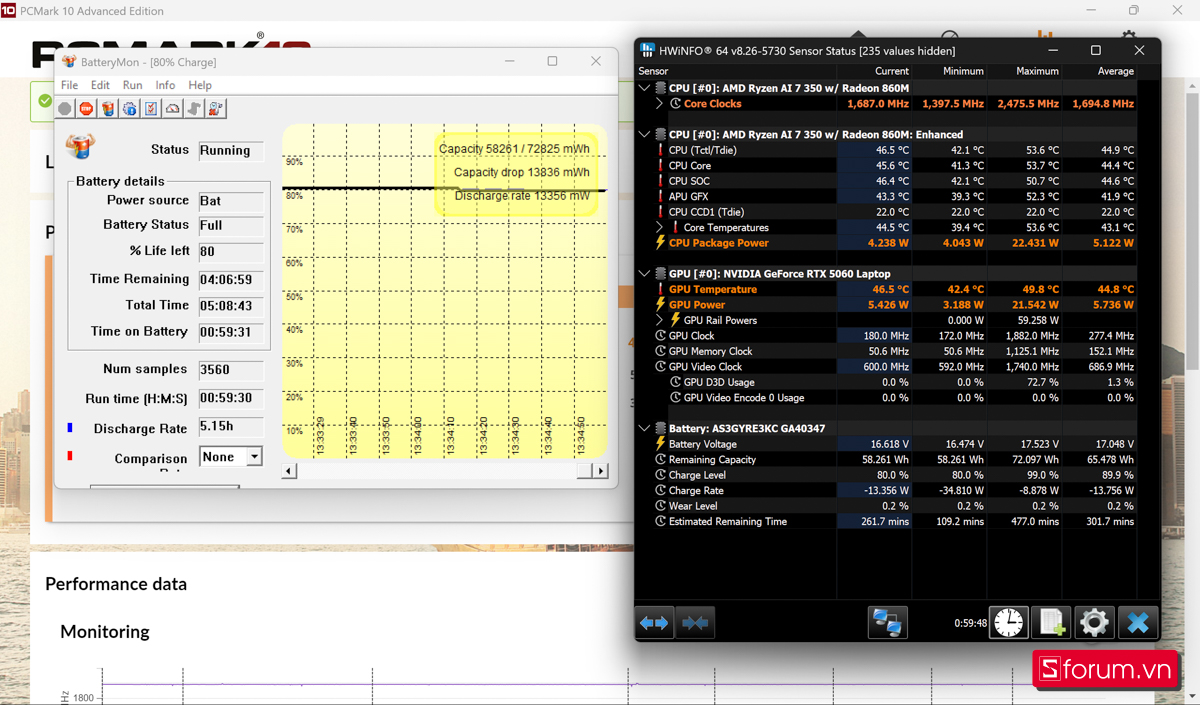Select the Battery Voltage row
Image resolution: width=1200 pixels, height=705 pixels.
click(897, 444)
